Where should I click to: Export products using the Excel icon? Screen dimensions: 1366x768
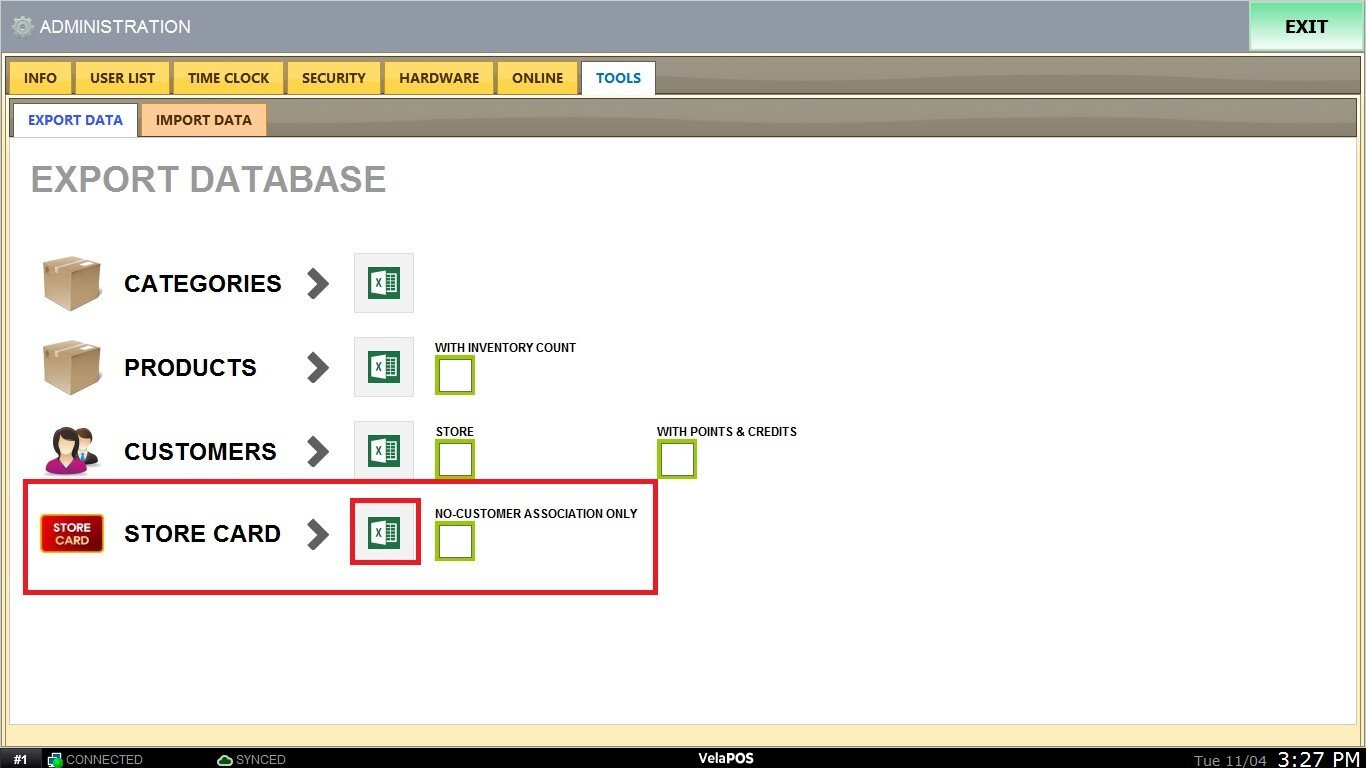coord(384,367)
